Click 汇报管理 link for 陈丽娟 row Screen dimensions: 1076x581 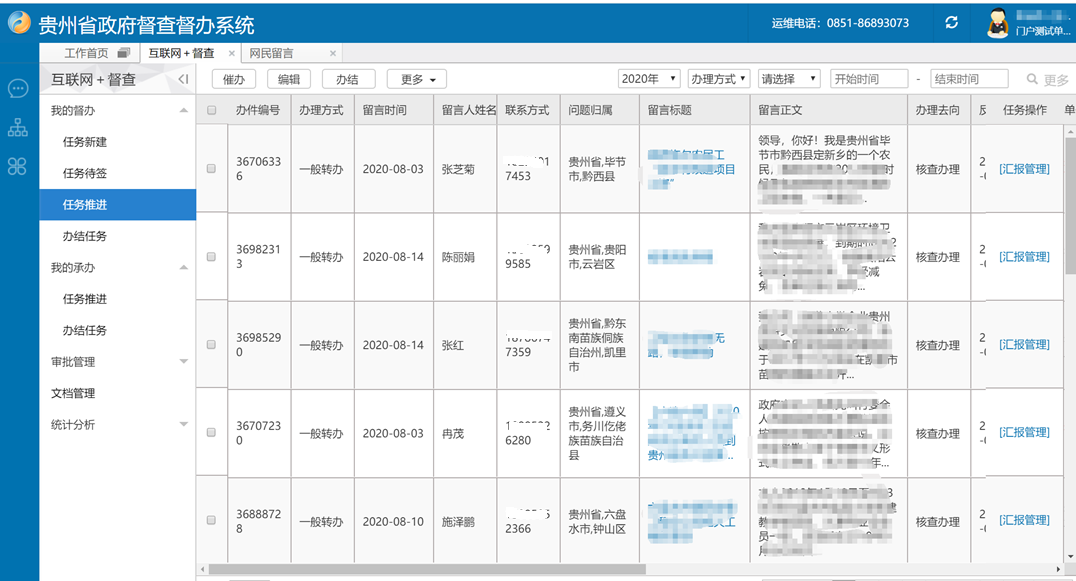pos(1024,257)
